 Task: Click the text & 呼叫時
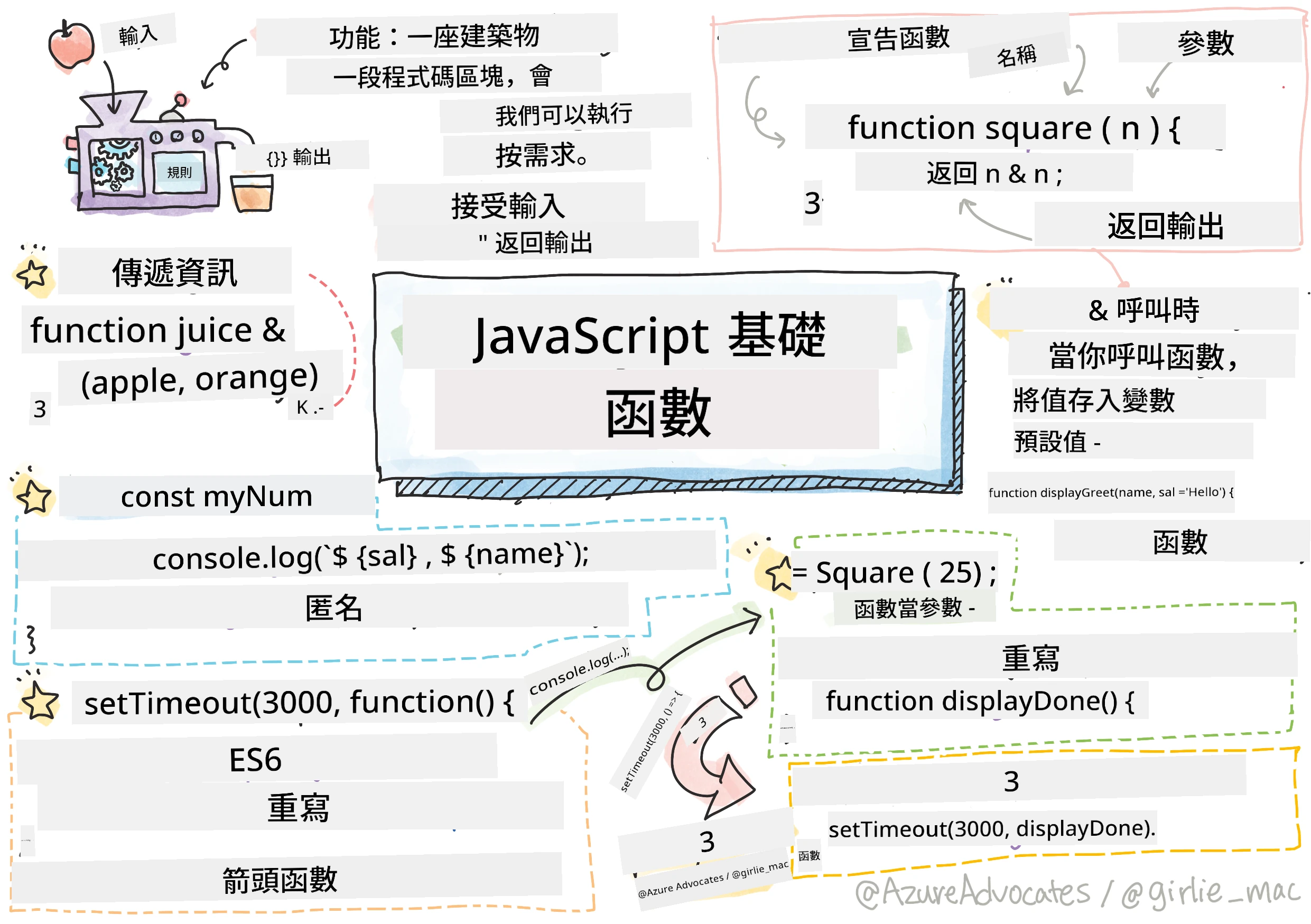[1143, 310]
